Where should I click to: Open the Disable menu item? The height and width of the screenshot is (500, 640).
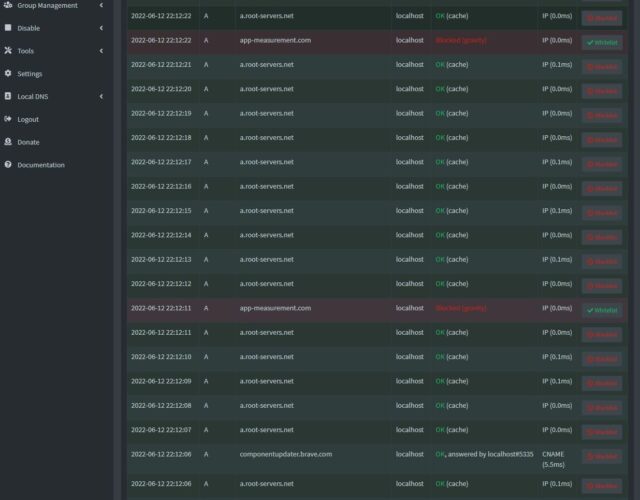[29, 28]
